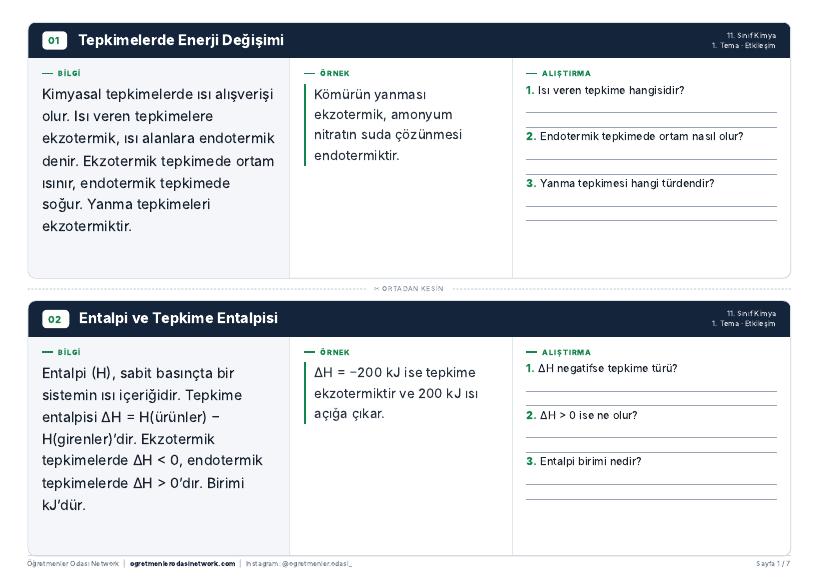The width and height of the screenshot is (819, 579).
Task: Click the 'ORTADAN KESİN' scissors cut marker
Action: (x=409, y=289)
